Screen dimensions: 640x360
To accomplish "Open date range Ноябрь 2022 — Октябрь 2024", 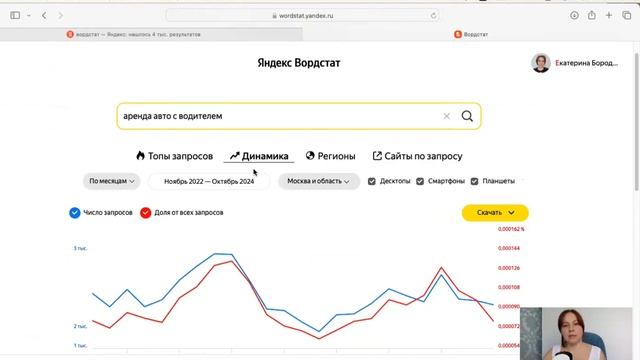I will (209, 181).
